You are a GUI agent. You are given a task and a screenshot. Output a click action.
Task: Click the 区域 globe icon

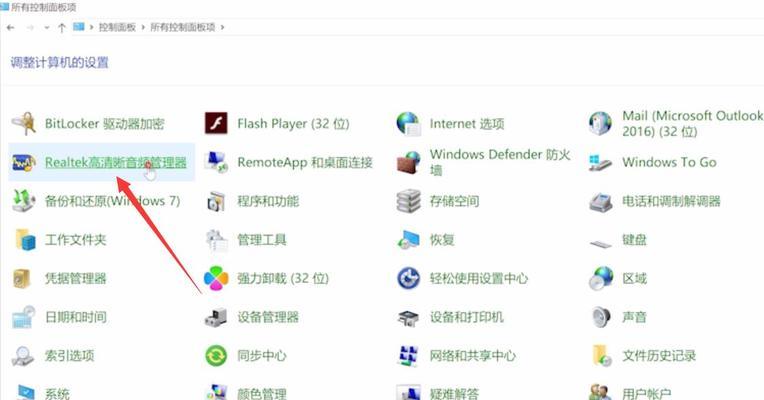(600, 278)
